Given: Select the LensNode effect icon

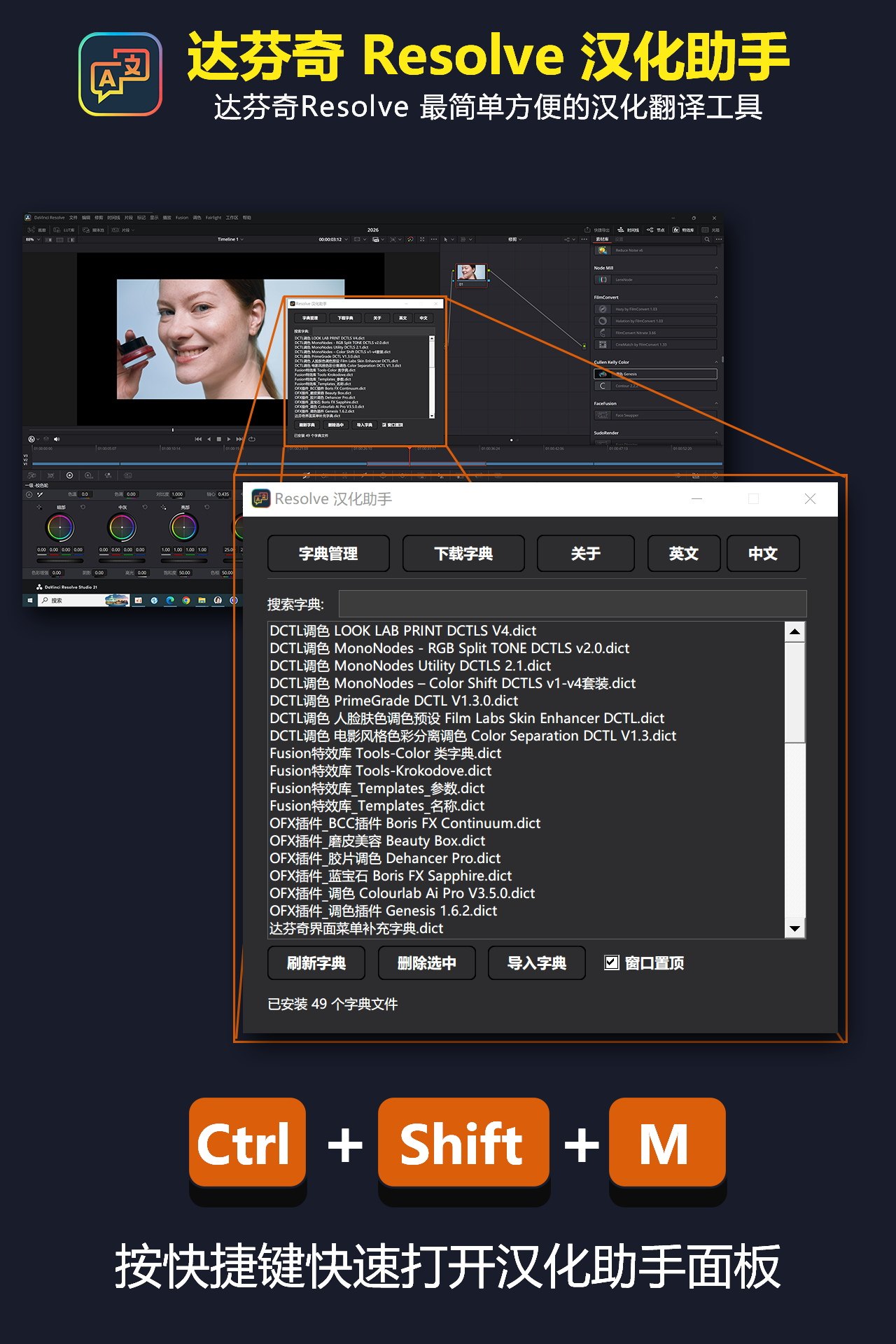Looking at the screenshot, I should point(602,279).
